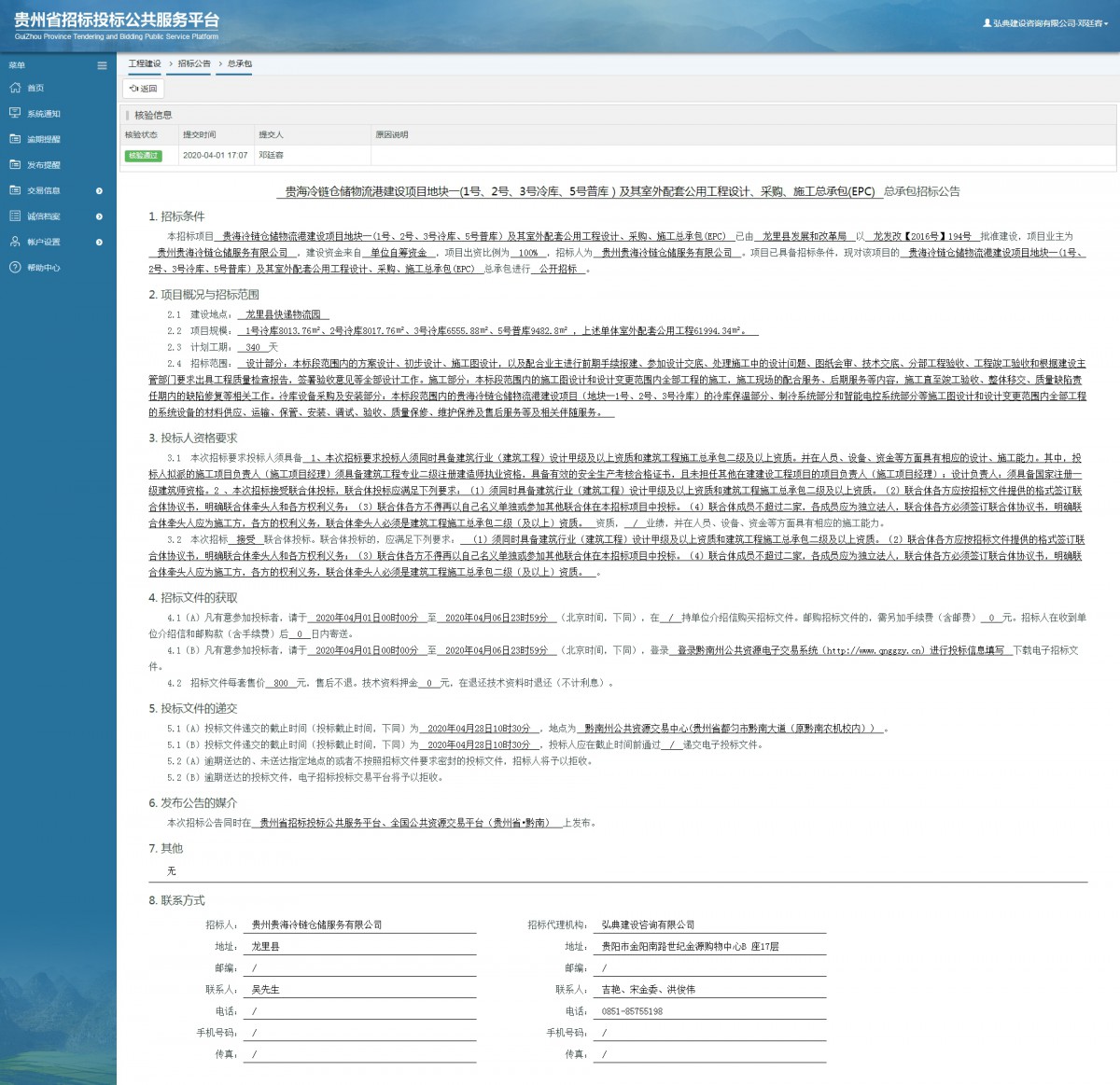1120x1085 pixels.
Task: Click the 交易信息 sidebar icon
Action: 14,190
